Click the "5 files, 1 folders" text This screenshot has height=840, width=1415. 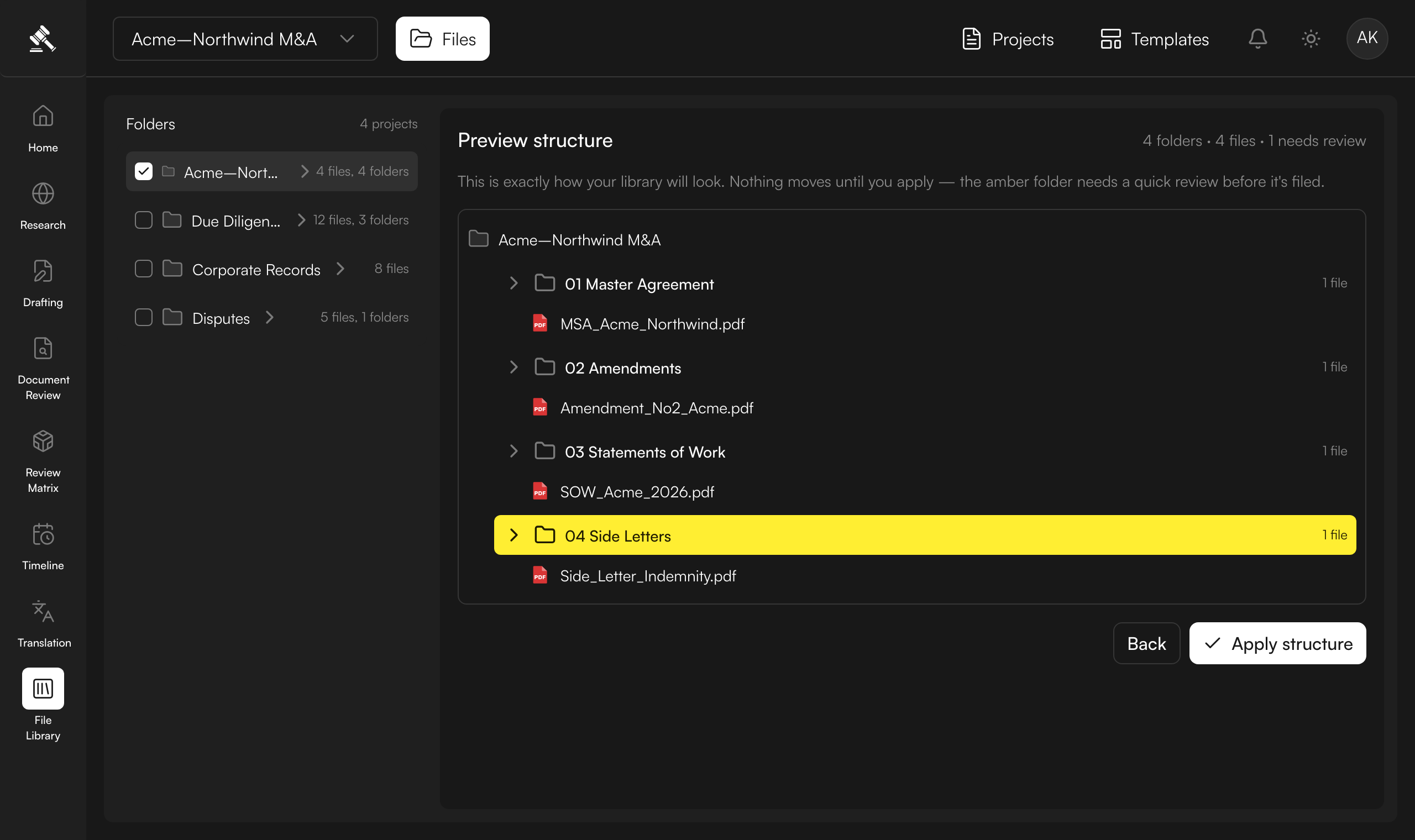click(x=364, y=317)
